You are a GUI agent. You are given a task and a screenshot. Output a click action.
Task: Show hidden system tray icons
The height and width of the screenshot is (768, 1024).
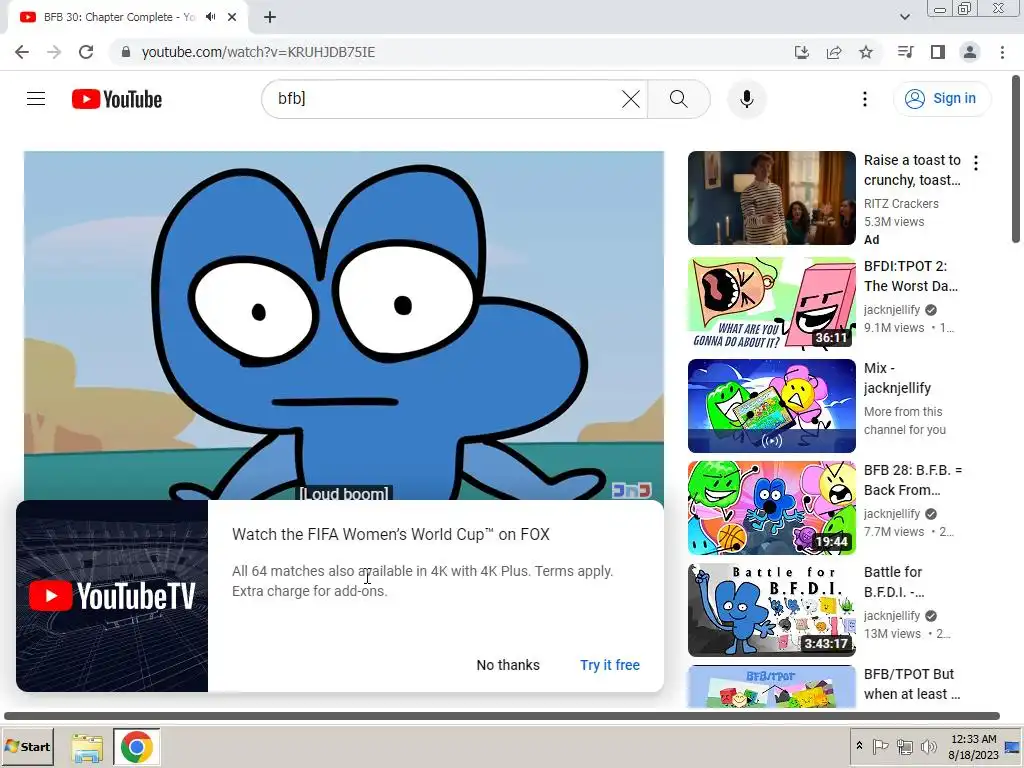(x=859, y=746)
